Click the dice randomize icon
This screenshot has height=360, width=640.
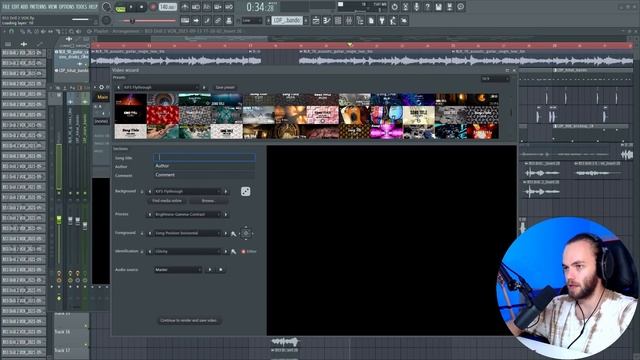(x=245, y=191)
